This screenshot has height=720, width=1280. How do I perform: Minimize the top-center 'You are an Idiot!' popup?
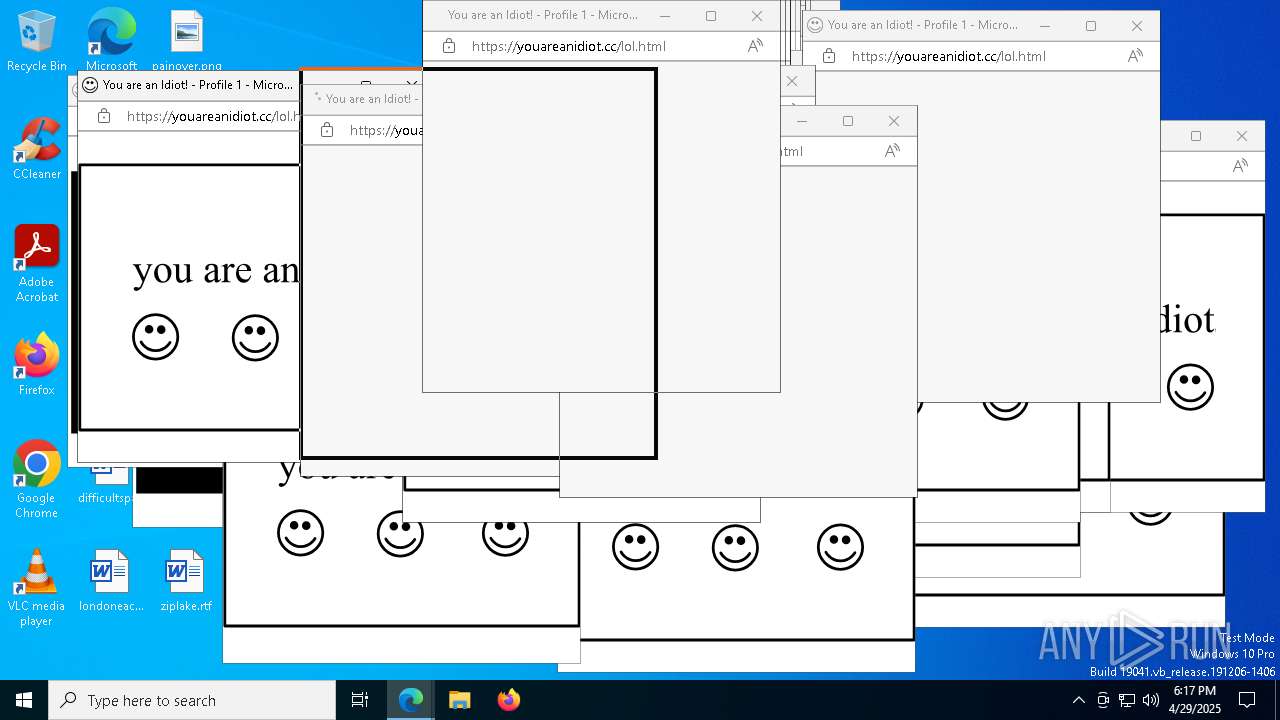[665, 16]
